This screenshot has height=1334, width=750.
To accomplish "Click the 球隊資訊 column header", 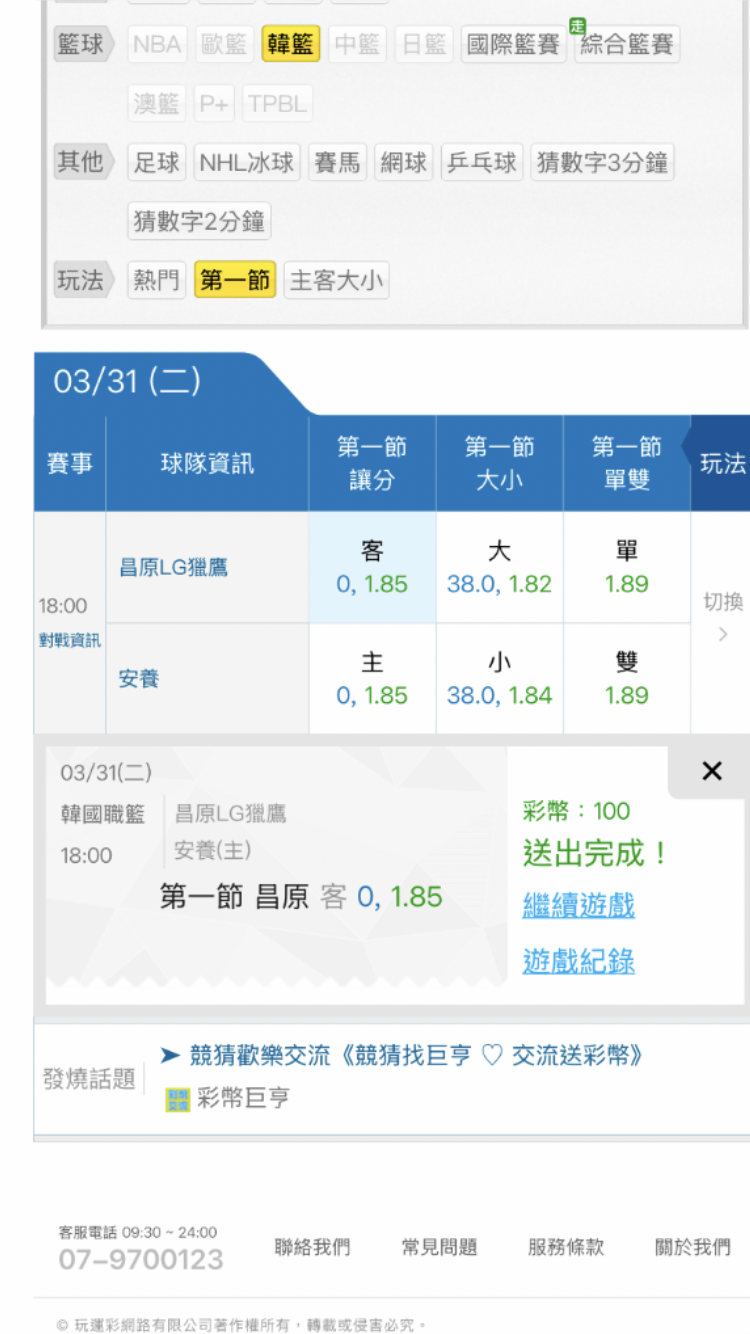I will click(207, 463).
